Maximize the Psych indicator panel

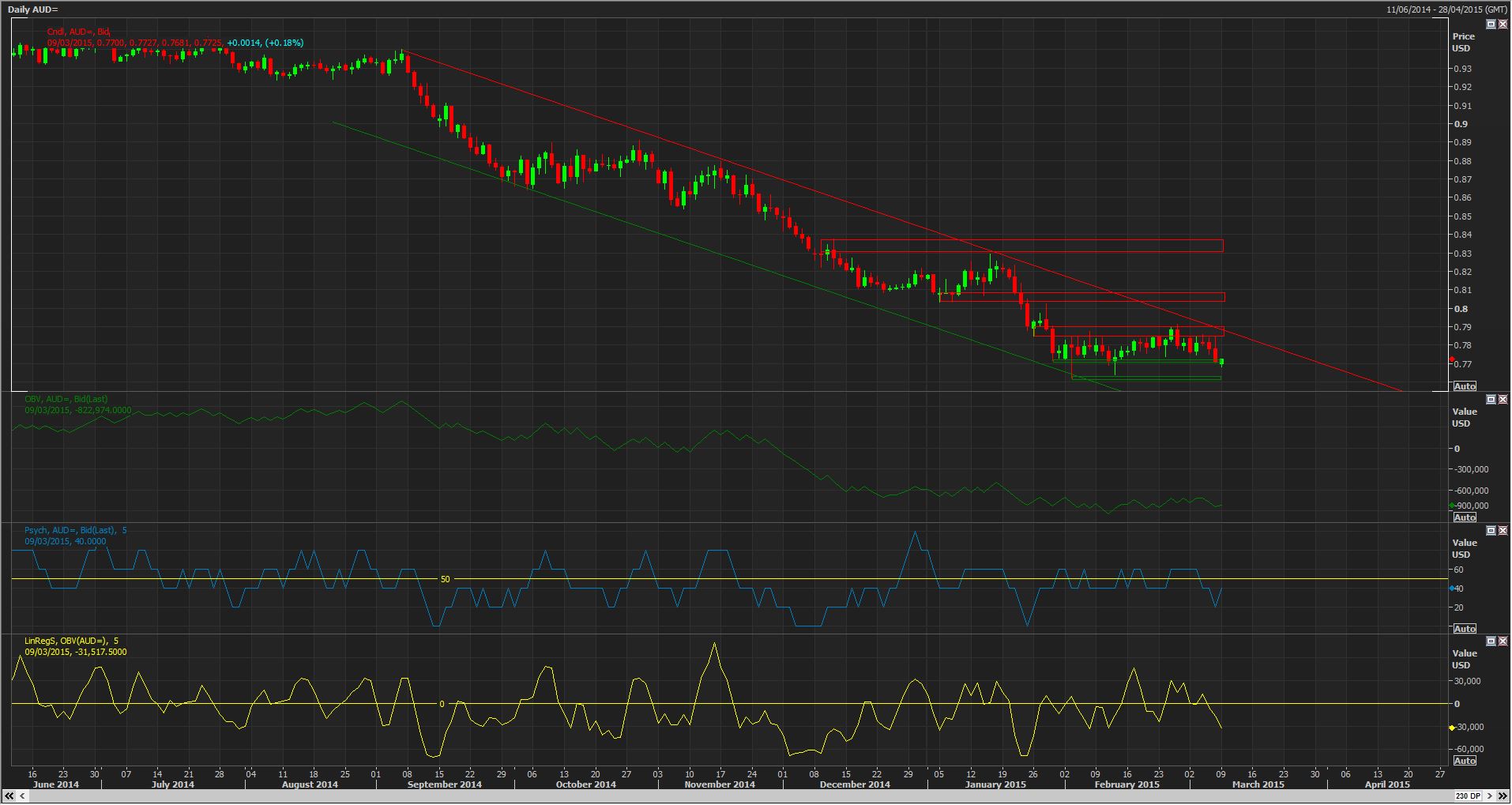(x=1491, y=531)
